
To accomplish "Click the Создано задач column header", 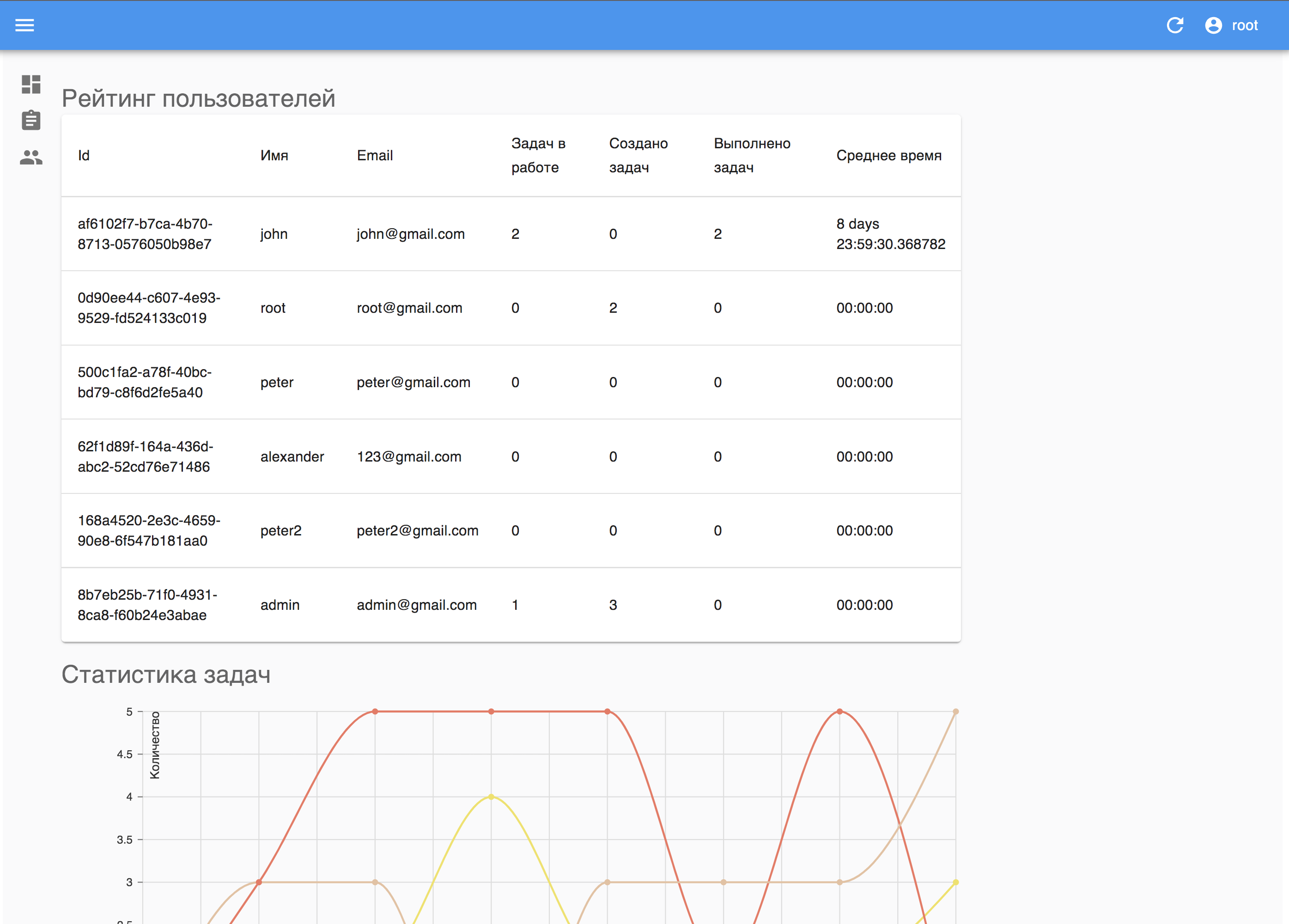I will [x=638, y=155].
